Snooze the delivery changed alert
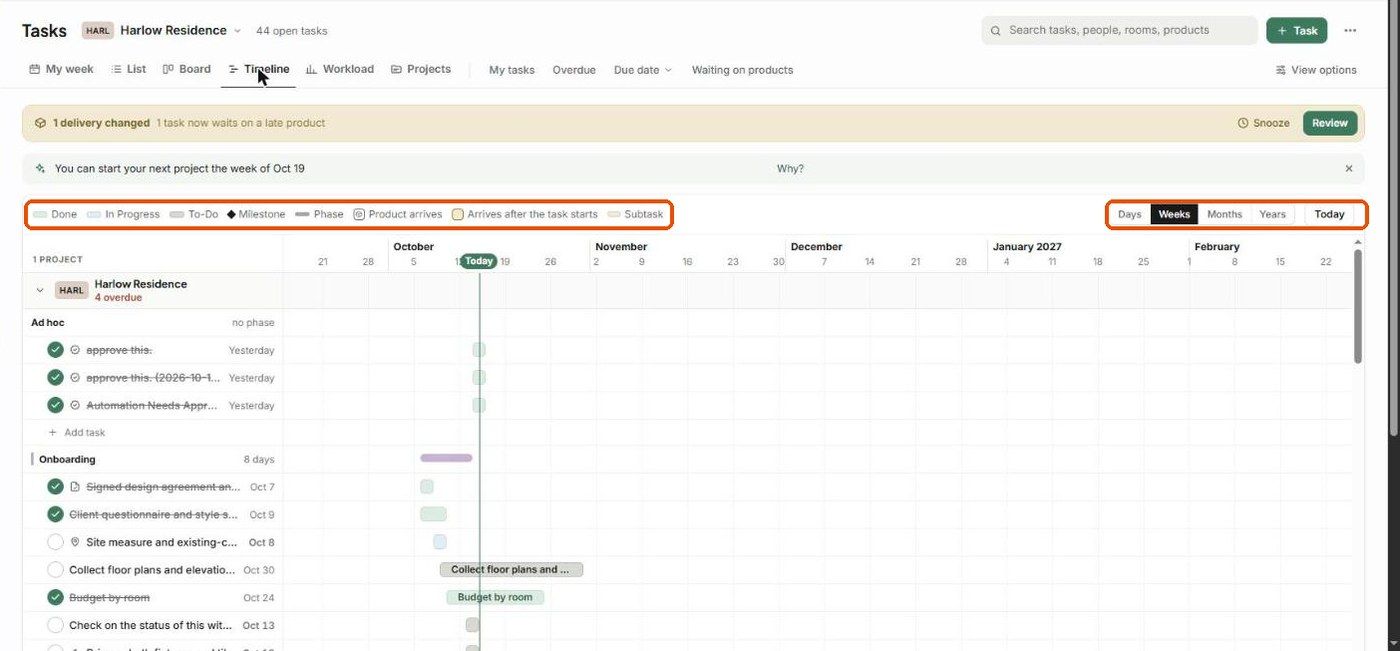The height and width of the screenshot is (651, 1400). coord(1264,123)
